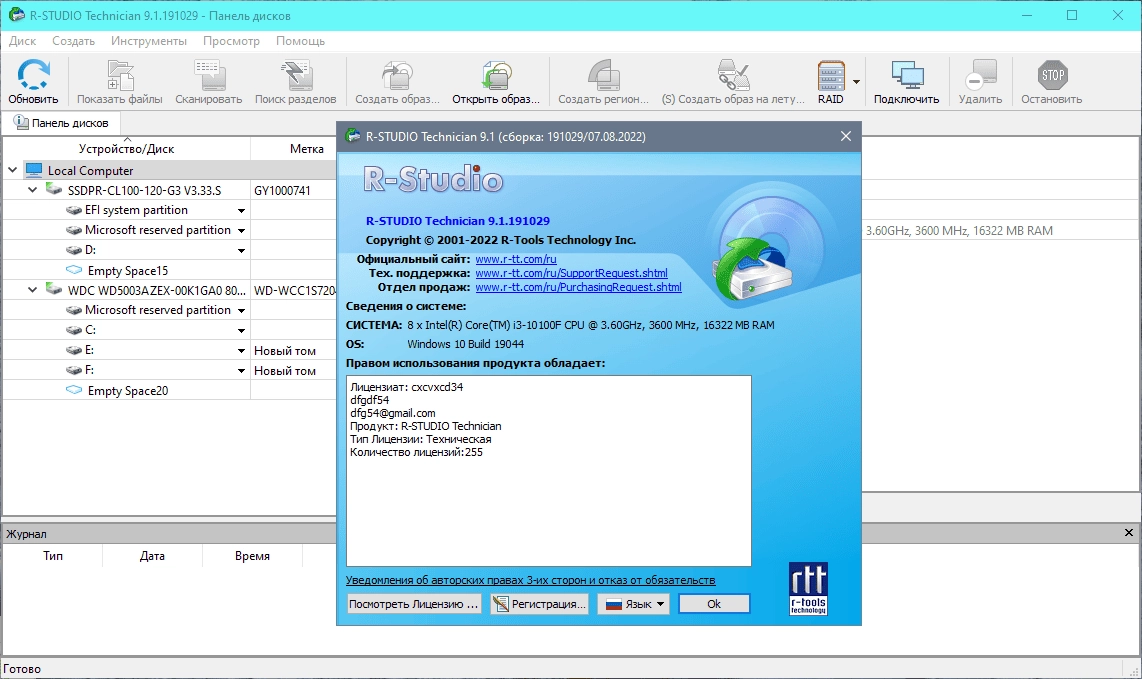This screenshot has height=679, width=1142.
Task: Open dropdown arrow for E: partition
Action: coord(241,351)
